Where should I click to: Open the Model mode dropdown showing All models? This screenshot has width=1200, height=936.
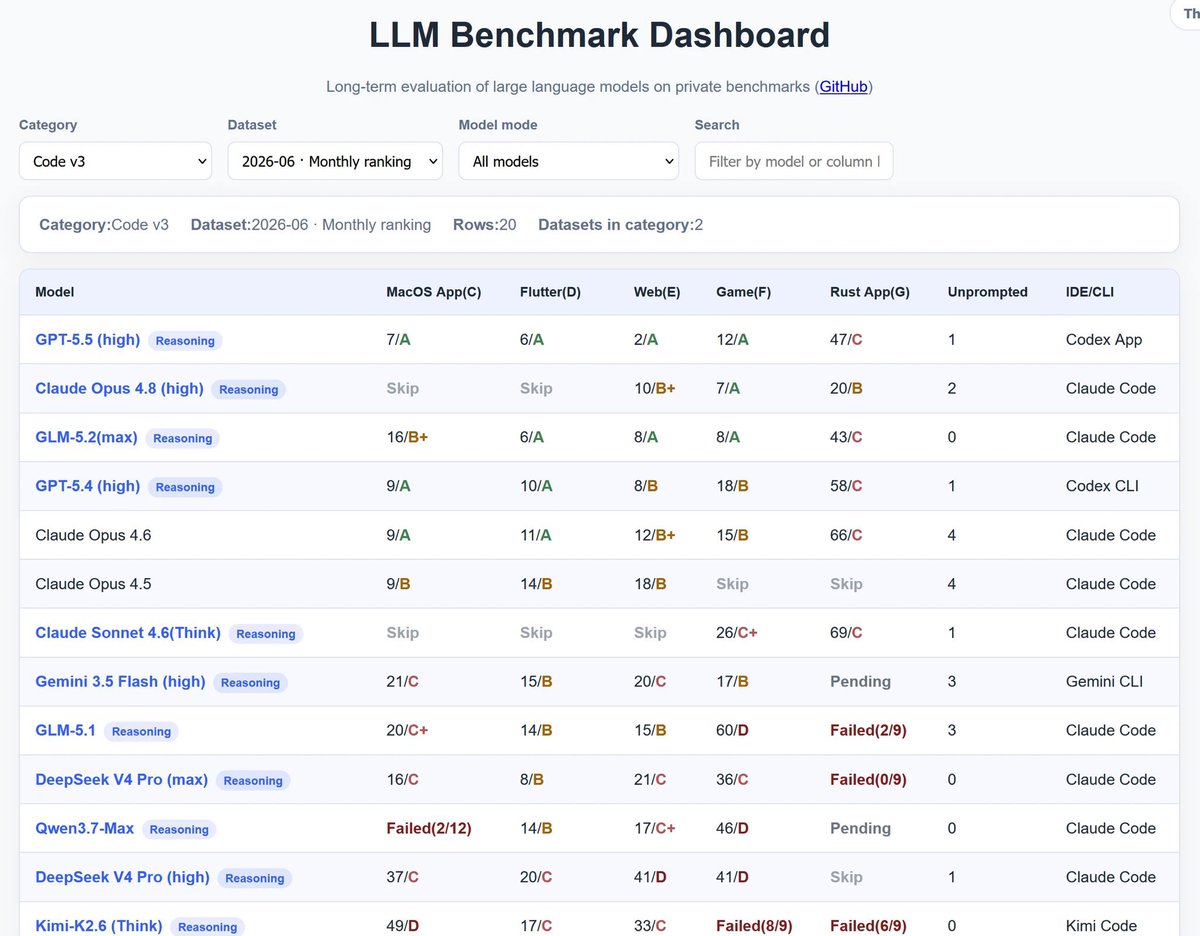pyautogui.click(x=568, y=161)
